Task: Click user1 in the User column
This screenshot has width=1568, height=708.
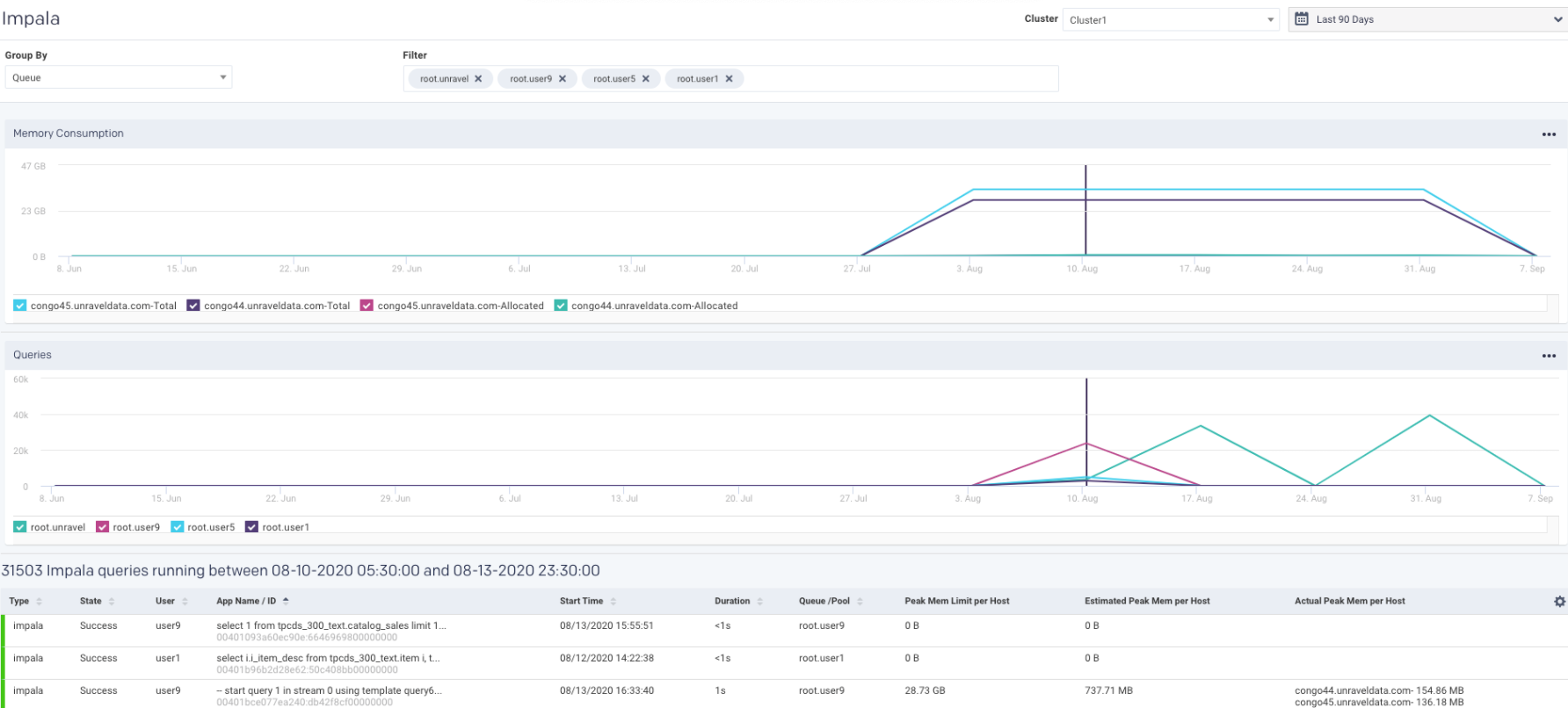Action: [167, 658]
